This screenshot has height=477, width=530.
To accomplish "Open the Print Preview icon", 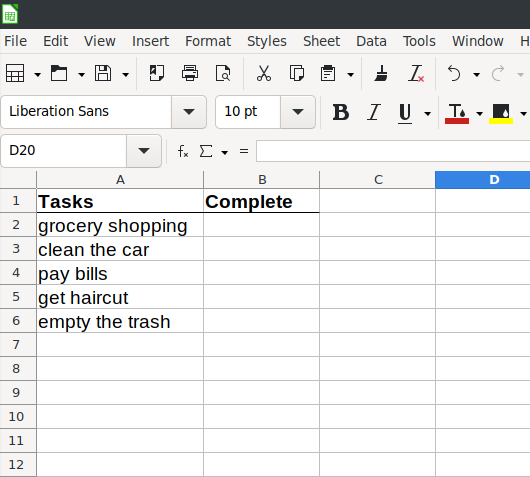I will tap(223, 73).
